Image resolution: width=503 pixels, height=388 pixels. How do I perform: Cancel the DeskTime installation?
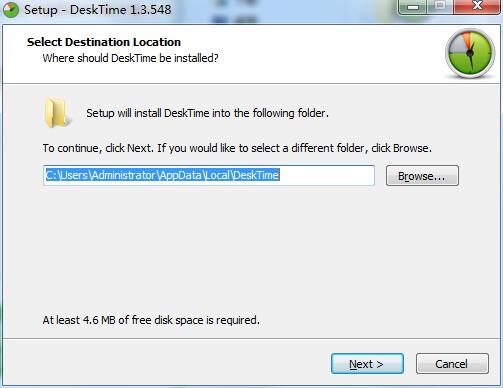coord(452,364)
